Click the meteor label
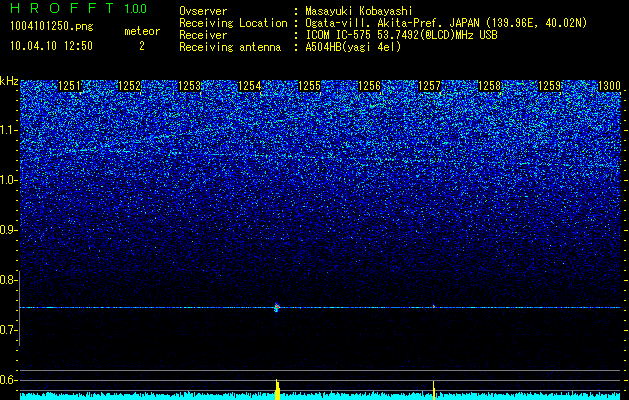The width and height of the screenshot is (629, 400). coord(142,31)
